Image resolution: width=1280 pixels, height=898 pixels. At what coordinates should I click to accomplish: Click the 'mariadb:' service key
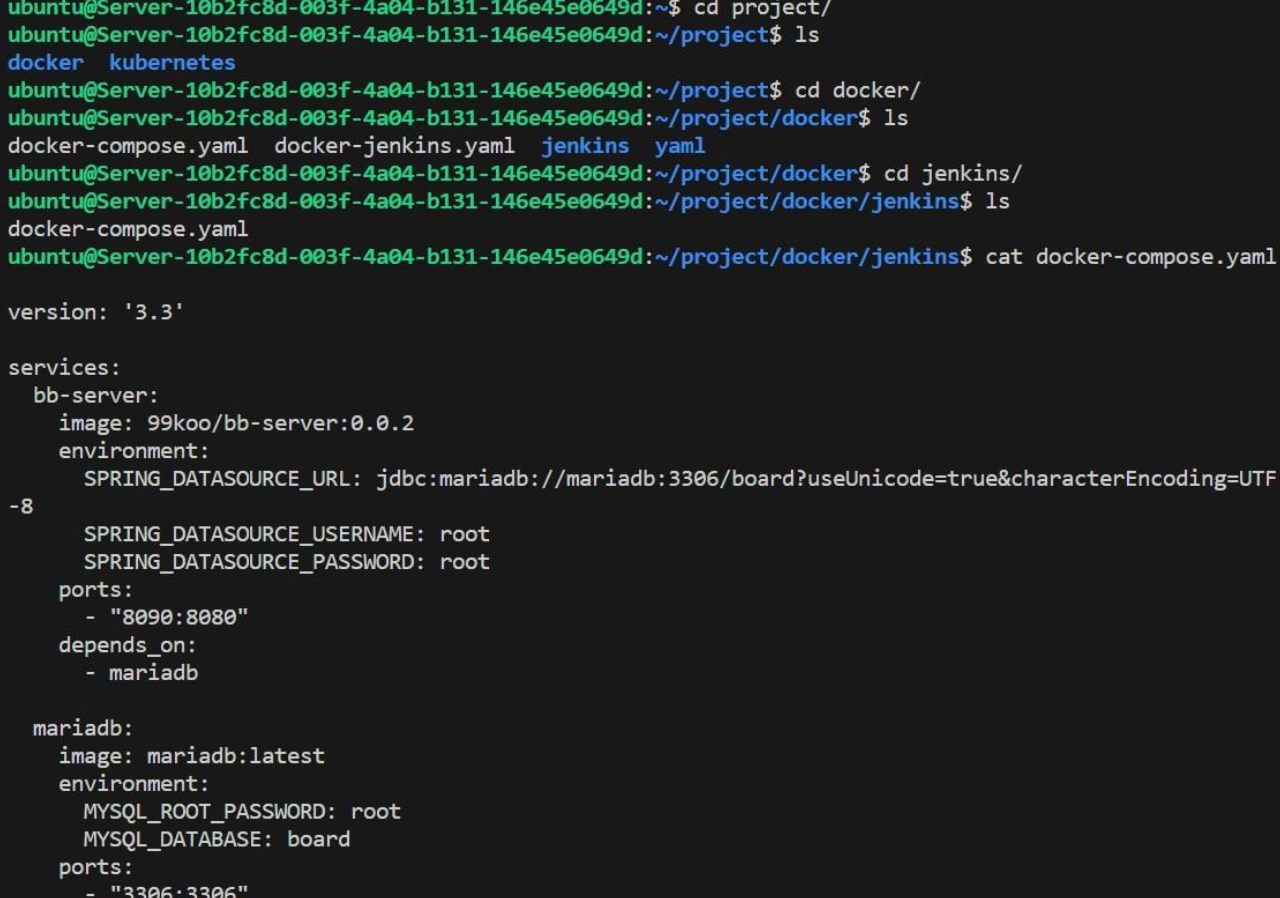coord(83,728)
